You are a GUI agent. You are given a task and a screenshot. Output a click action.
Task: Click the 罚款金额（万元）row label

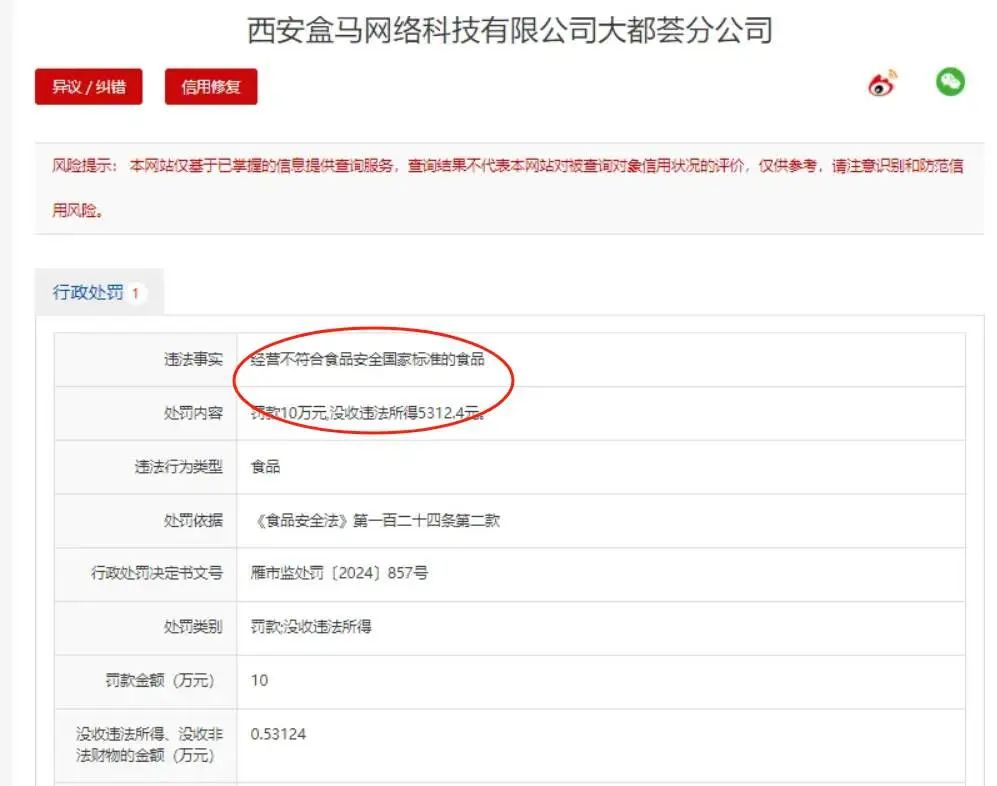point(160,680)
